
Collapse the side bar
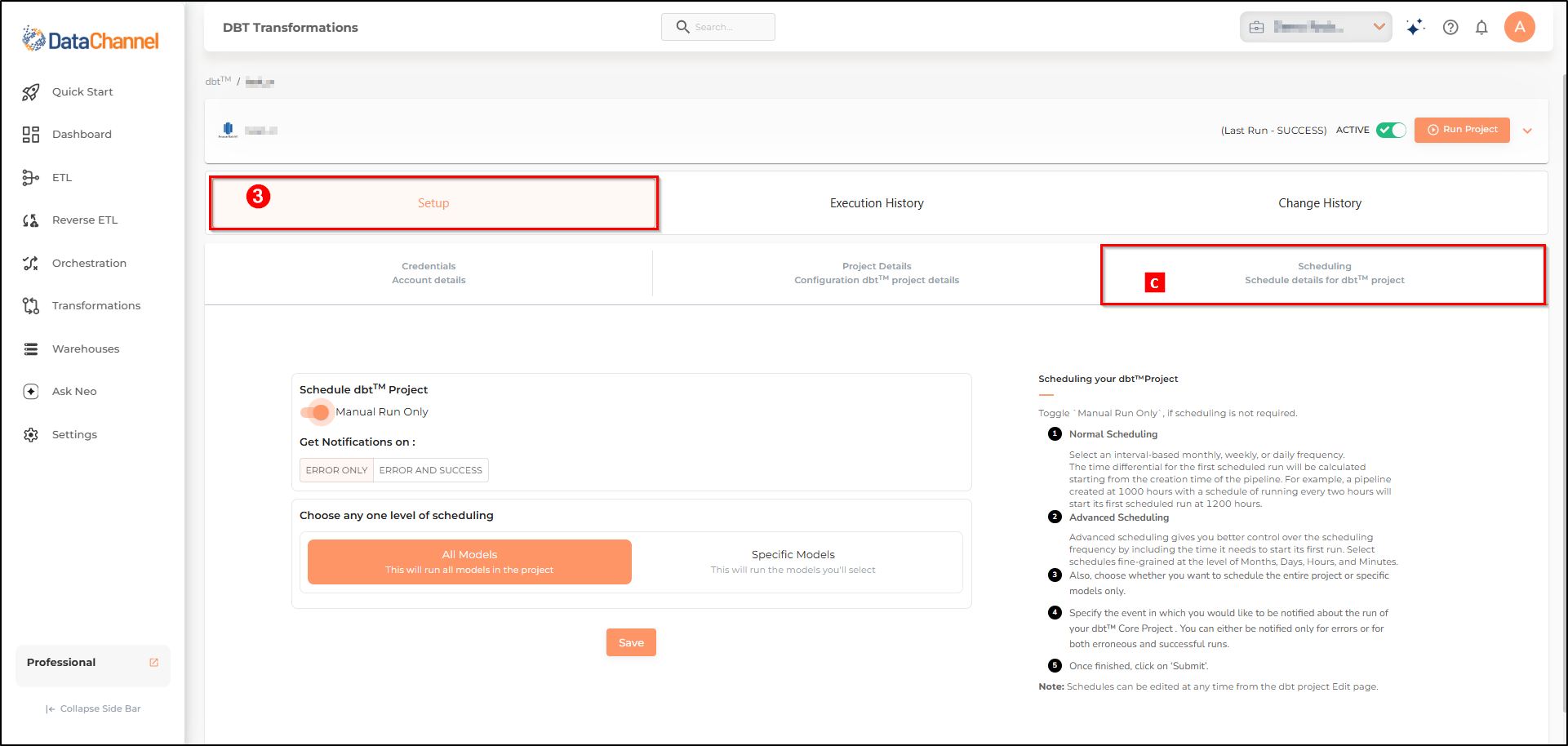pos(93,708)
